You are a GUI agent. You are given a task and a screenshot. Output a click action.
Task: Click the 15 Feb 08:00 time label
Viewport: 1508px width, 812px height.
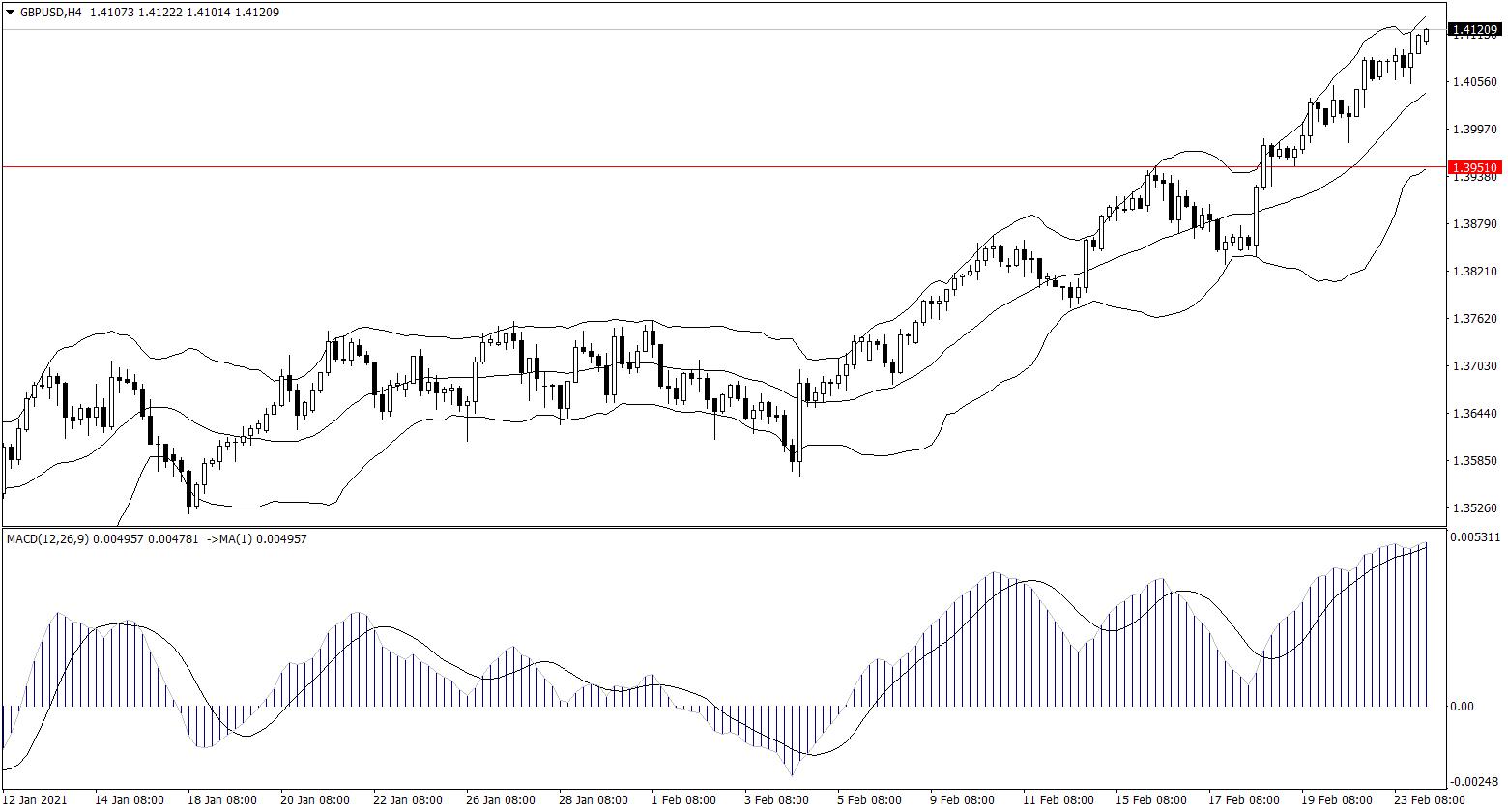point(1150,800)
